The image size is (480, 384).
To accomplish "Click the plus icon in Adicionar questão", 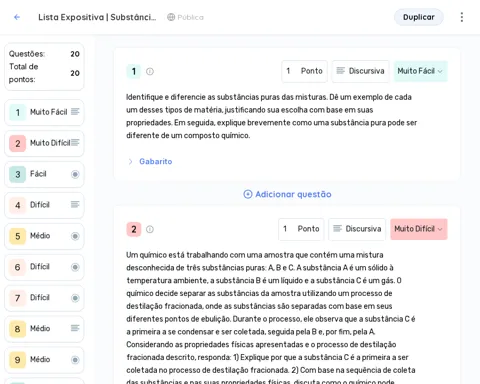I will (x=248, y=194).
